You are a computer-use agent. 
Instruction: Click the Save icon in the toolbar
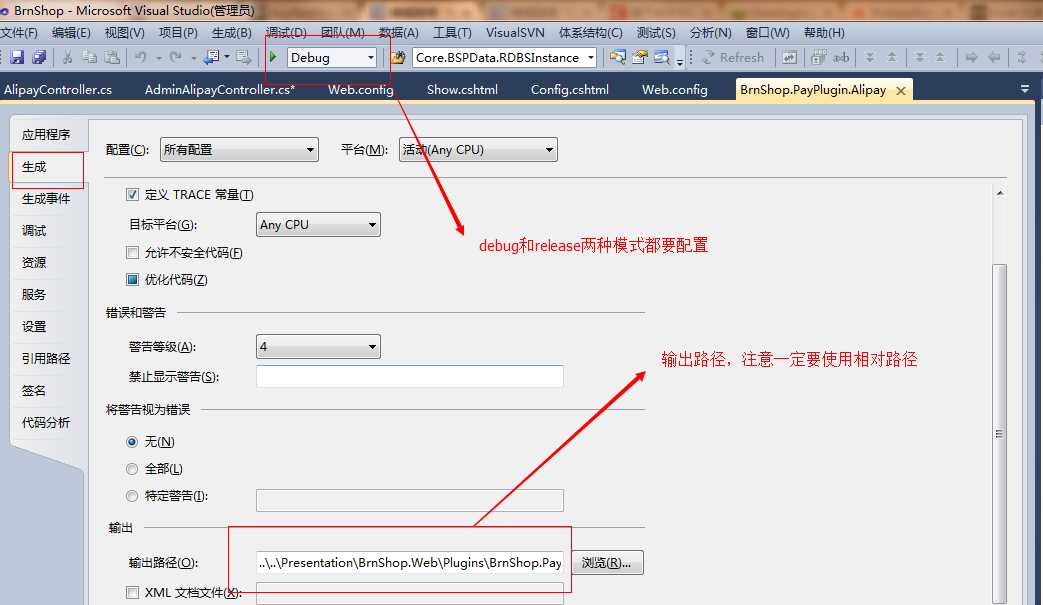pos(17,57)
